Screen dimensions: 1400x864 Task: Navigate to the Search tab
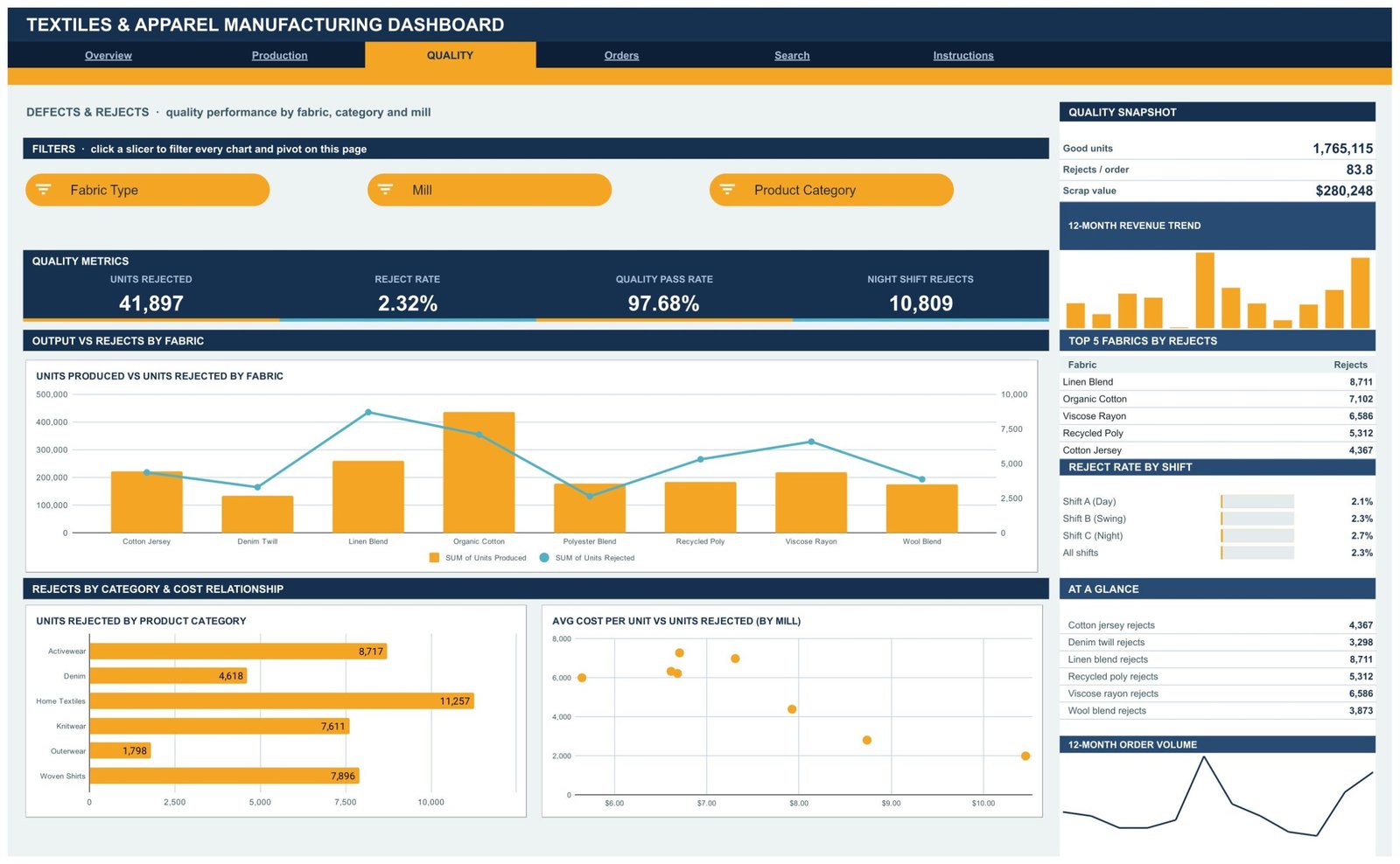(x=792, y=55)
